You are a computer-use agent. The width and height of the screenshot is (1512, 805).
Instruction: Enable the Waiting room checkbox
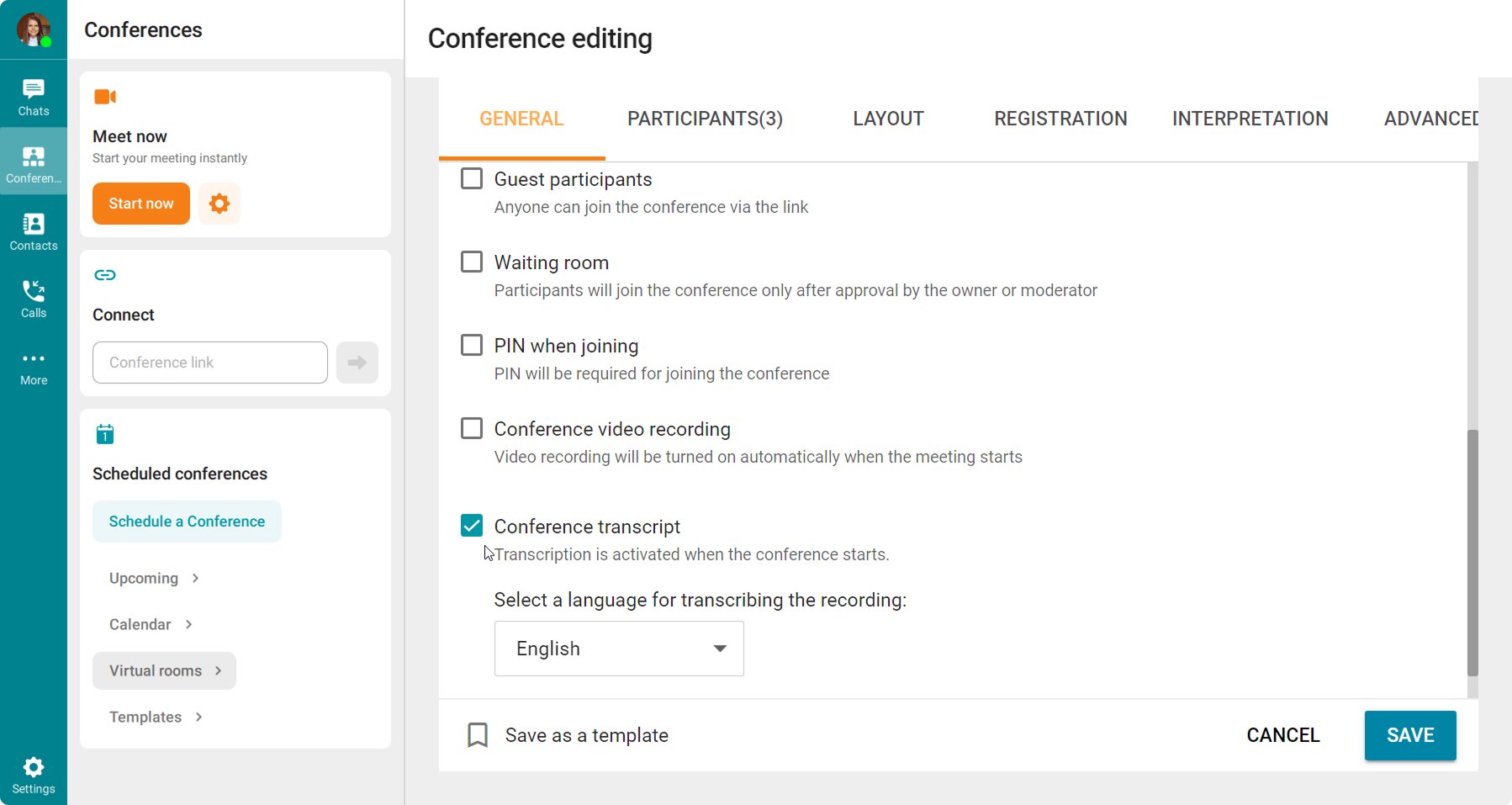[472, 262]
